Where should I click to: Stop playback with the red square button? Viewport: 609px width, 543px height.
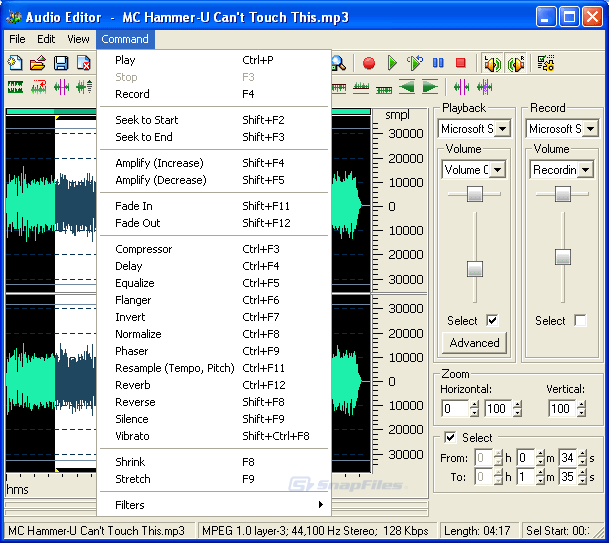(461, 63)
